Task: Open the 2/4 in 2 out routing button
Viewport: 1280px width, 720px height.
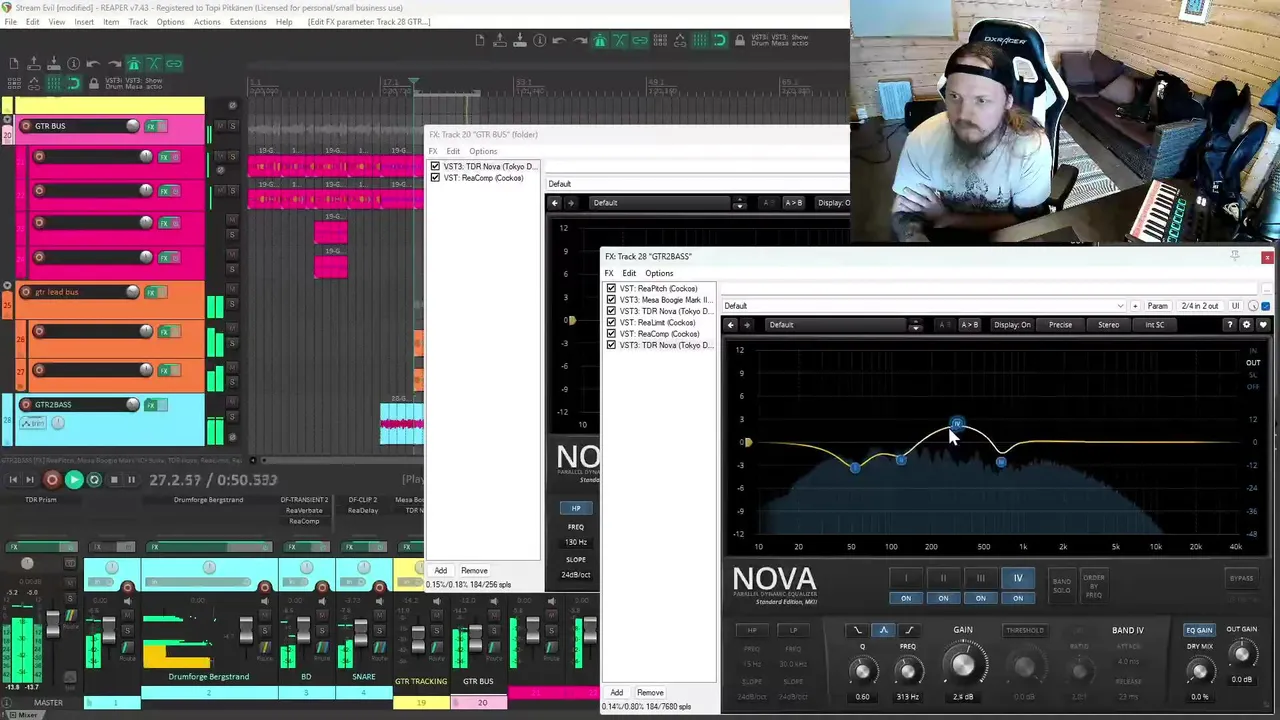Action: 1200,306
